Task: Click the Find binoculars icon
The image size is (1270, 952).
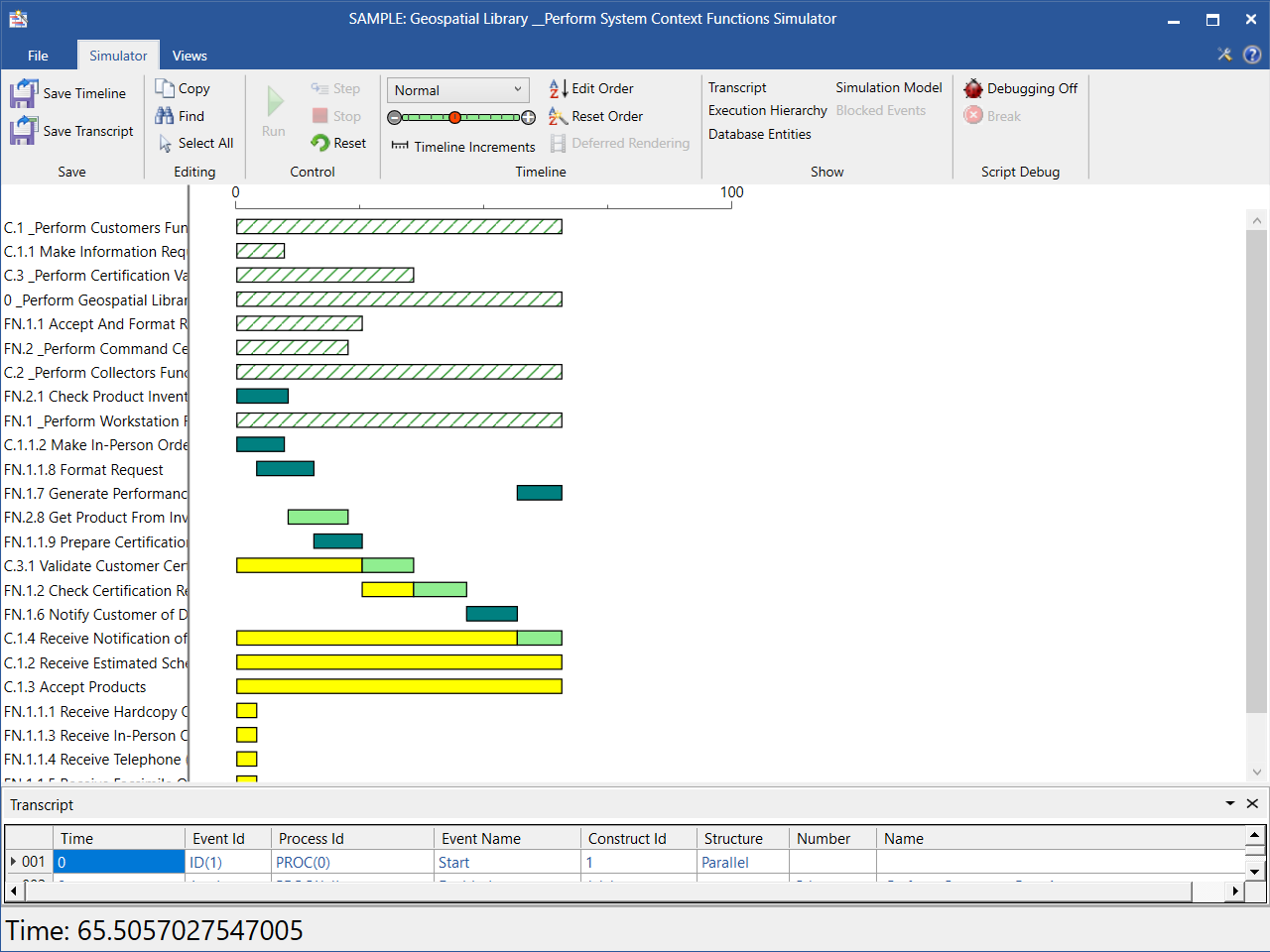Action: coord(165,116)
